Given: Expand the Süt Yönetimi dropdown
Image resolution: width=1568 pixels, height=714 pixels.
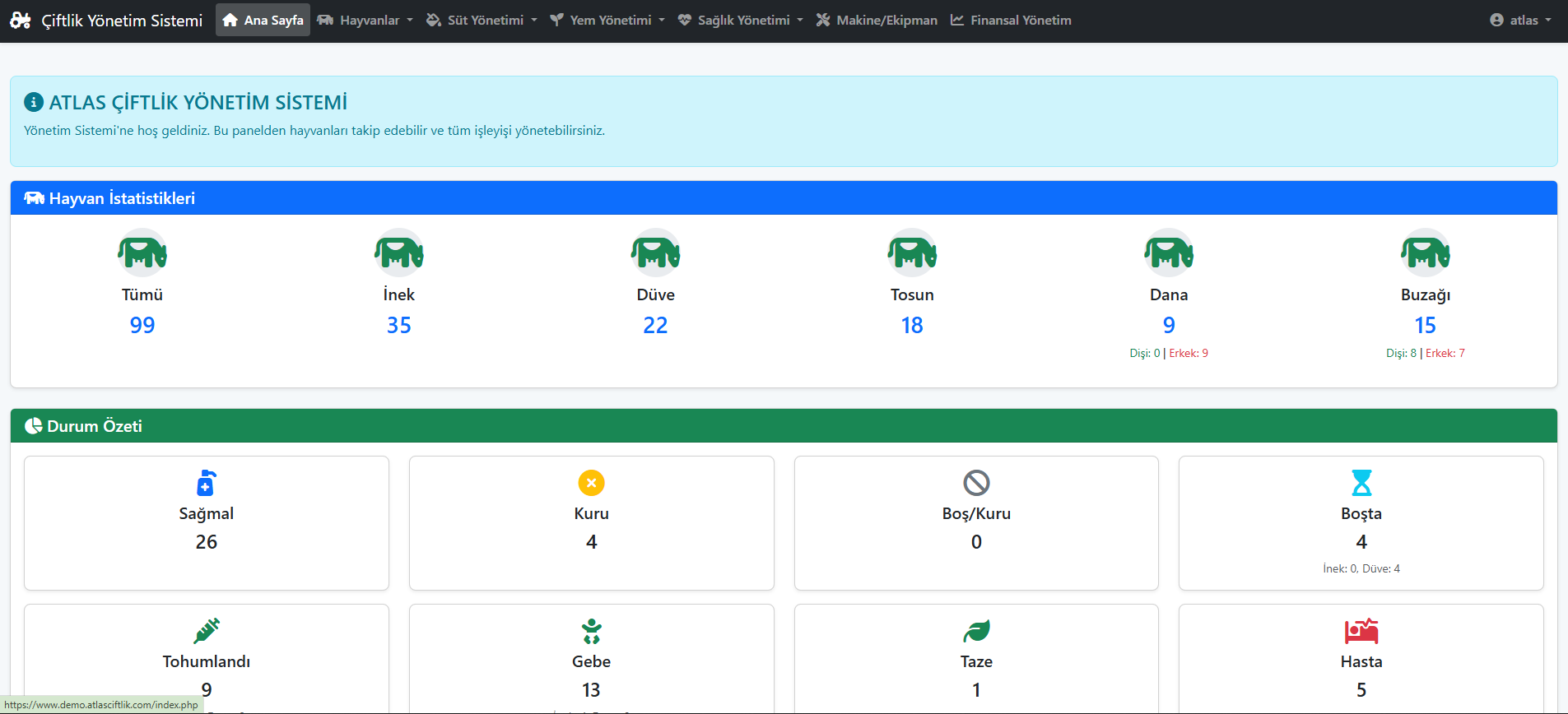Looking at the screenshot, I should [x=482, y=20].
